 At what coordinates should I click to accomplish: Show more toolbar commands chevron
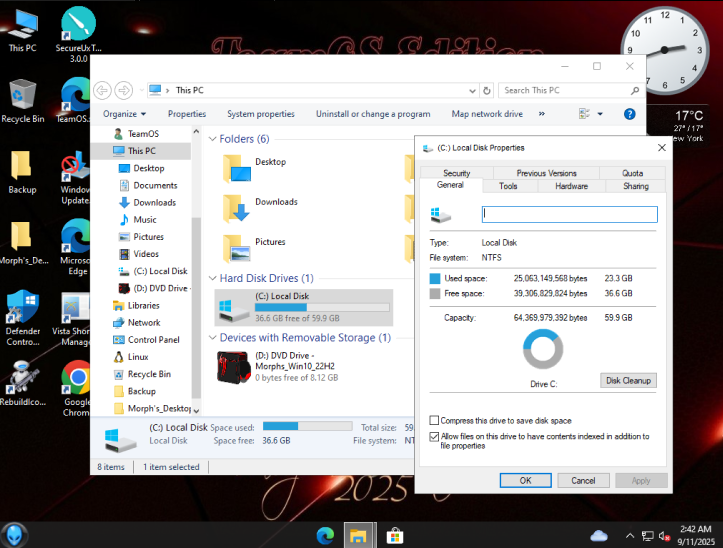click(542, 114)
